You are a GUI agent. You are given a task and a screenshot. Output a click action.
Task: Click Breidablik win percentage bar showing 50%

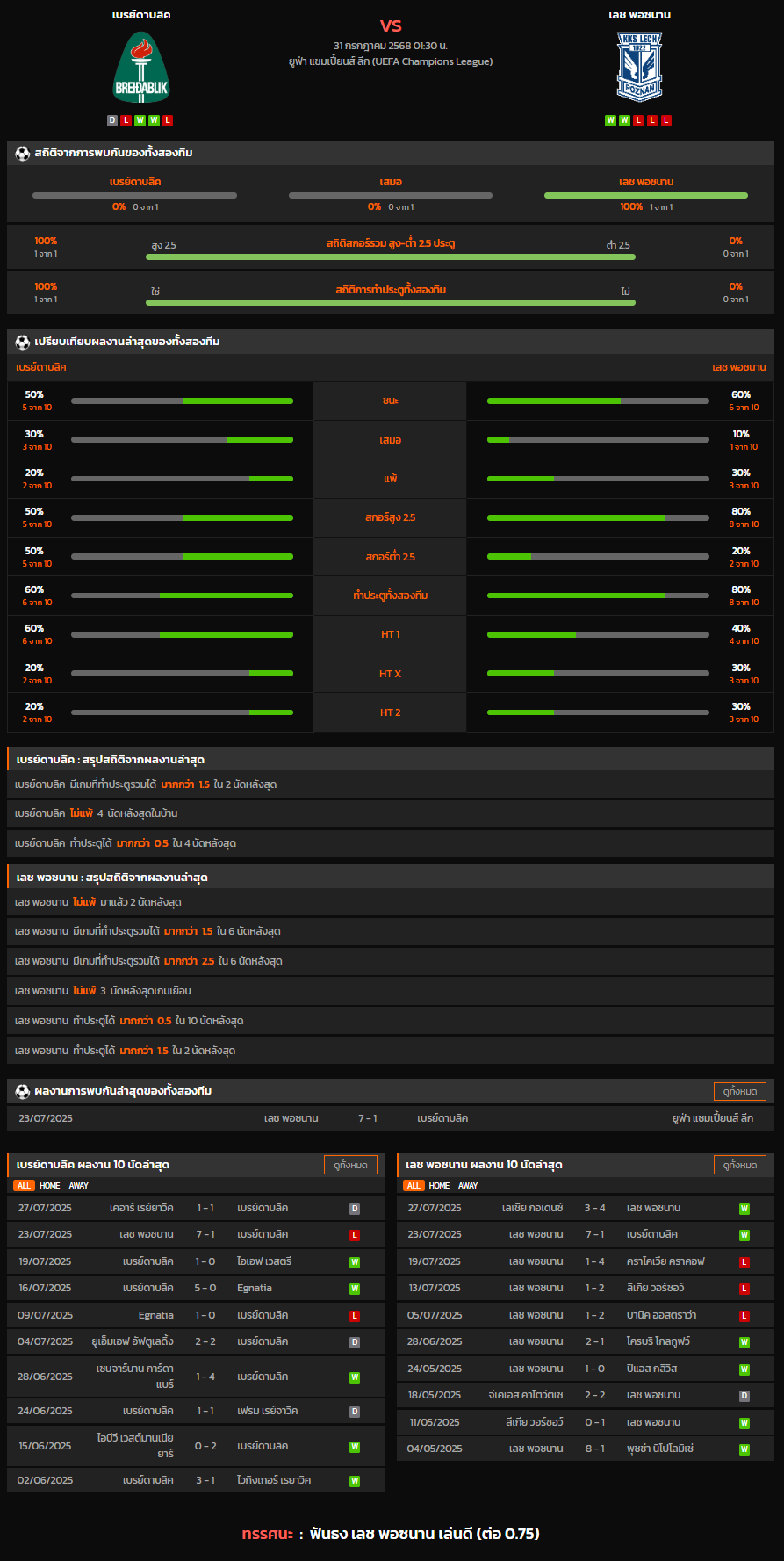point(182,401)
